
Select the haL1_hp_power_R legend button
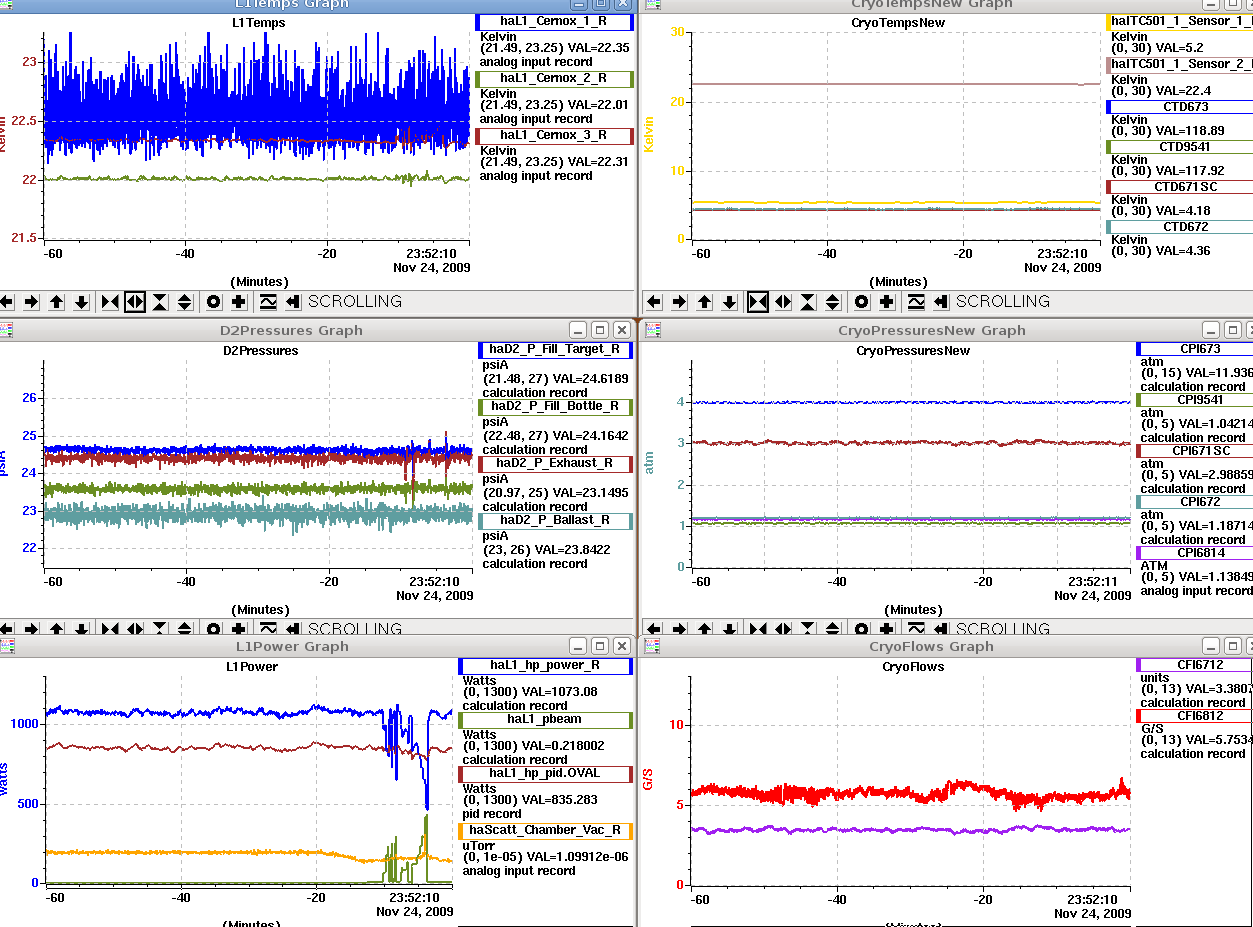[x=545, y=665]
